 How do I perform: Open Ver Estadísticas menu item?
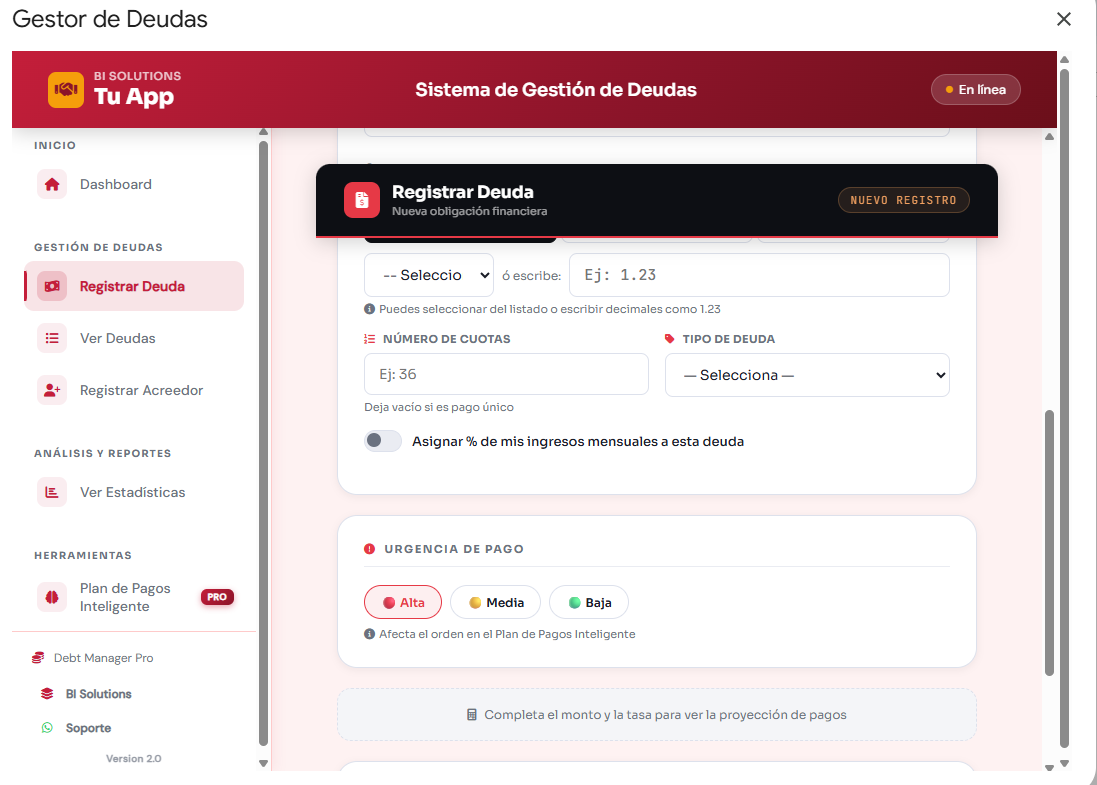pyautogui.click(x=134, y=493)
